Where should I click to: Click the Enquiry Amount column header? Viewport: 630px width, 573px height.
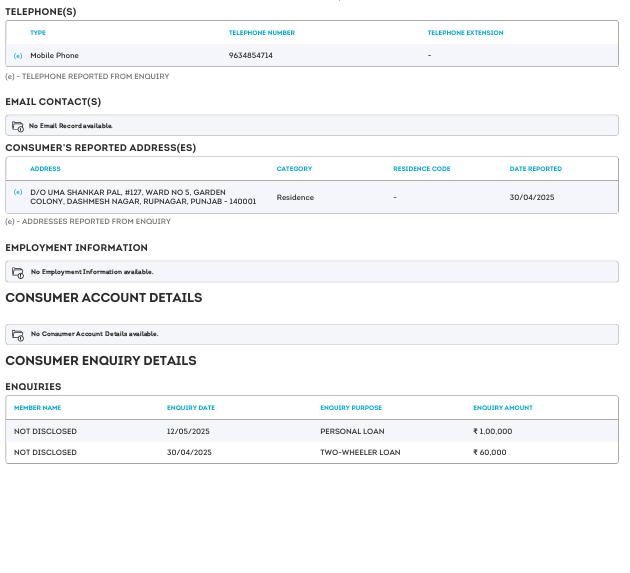pos(502,408)
